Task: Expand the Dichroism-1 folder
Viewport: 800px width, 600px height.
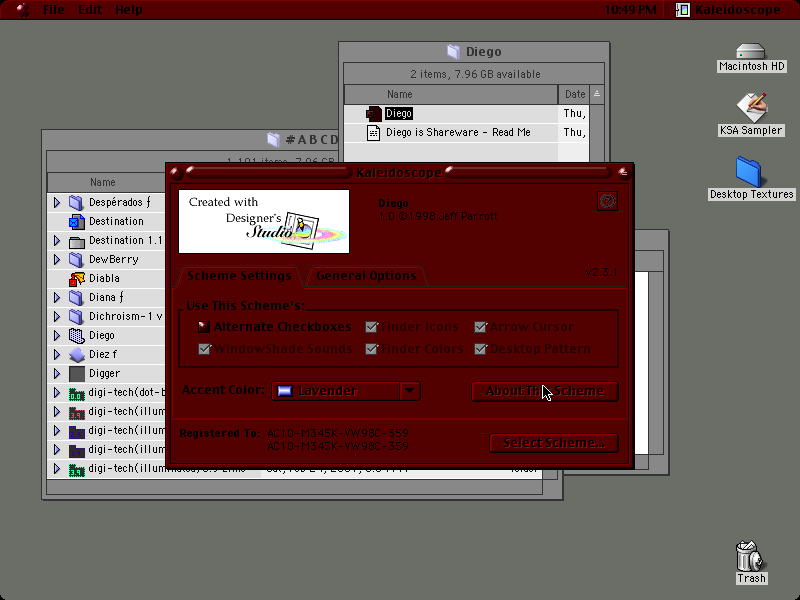Action: point(57,316)
